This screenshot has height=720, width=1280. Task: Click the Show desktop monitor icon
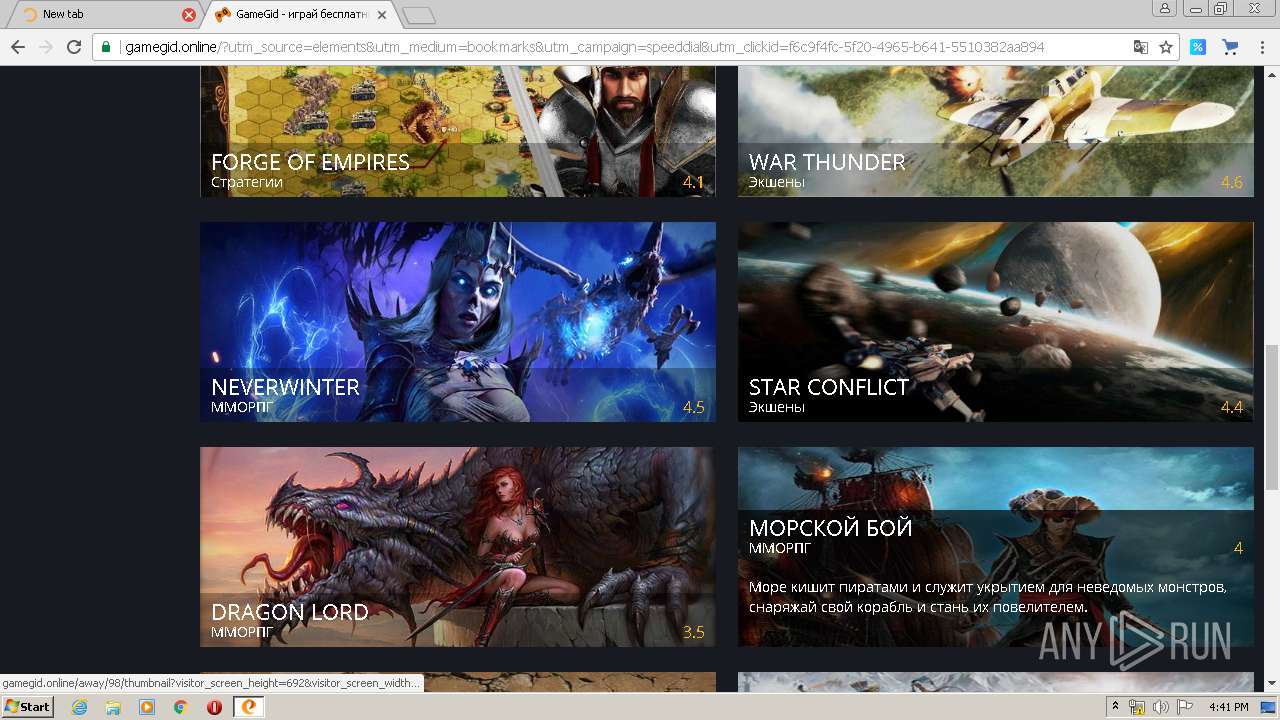pyautogui.click(x=1268, y=707)
